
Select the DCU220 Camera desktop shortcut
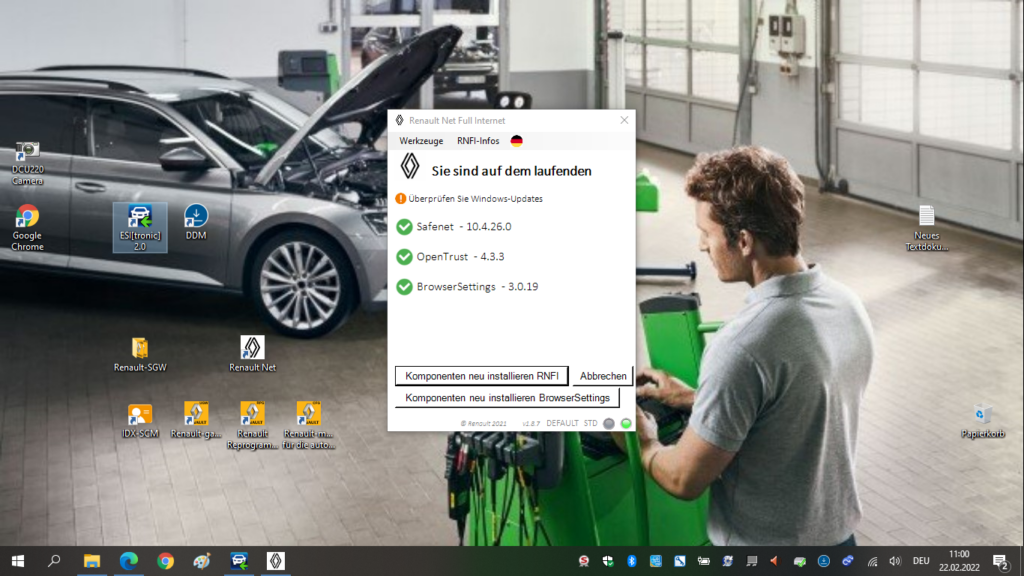coord(27,163)
